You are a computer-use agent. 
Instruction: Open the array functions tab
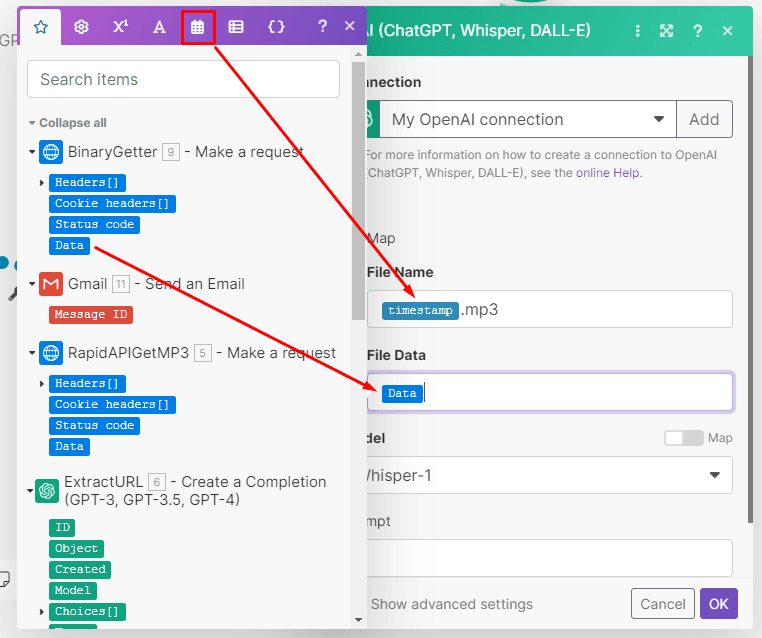[236, 27]
